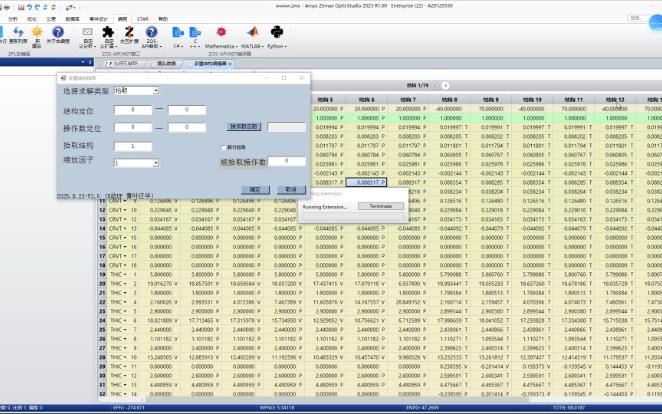The height and width of the screenshot is (414, 662).
Task: Click the 取消 button in the dialog
Action: coord(291,189)
